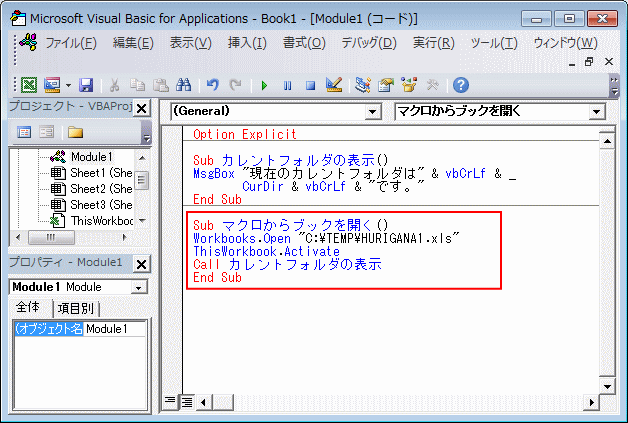Click the Option Explicit code line
Viewport: 628px width, 423px height.
[245, 134]
